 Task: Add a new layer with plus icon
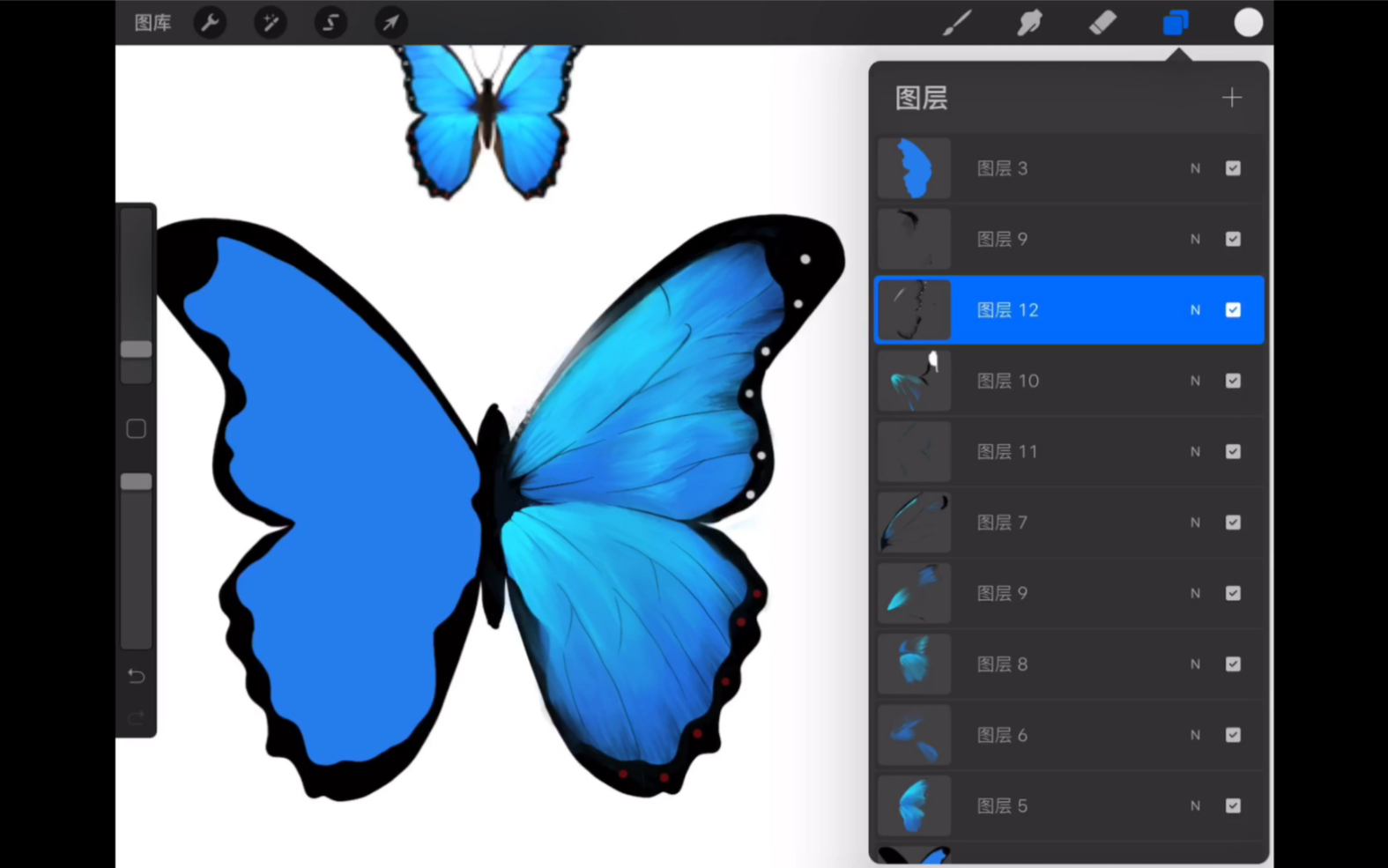click(x=1232, y=97)
